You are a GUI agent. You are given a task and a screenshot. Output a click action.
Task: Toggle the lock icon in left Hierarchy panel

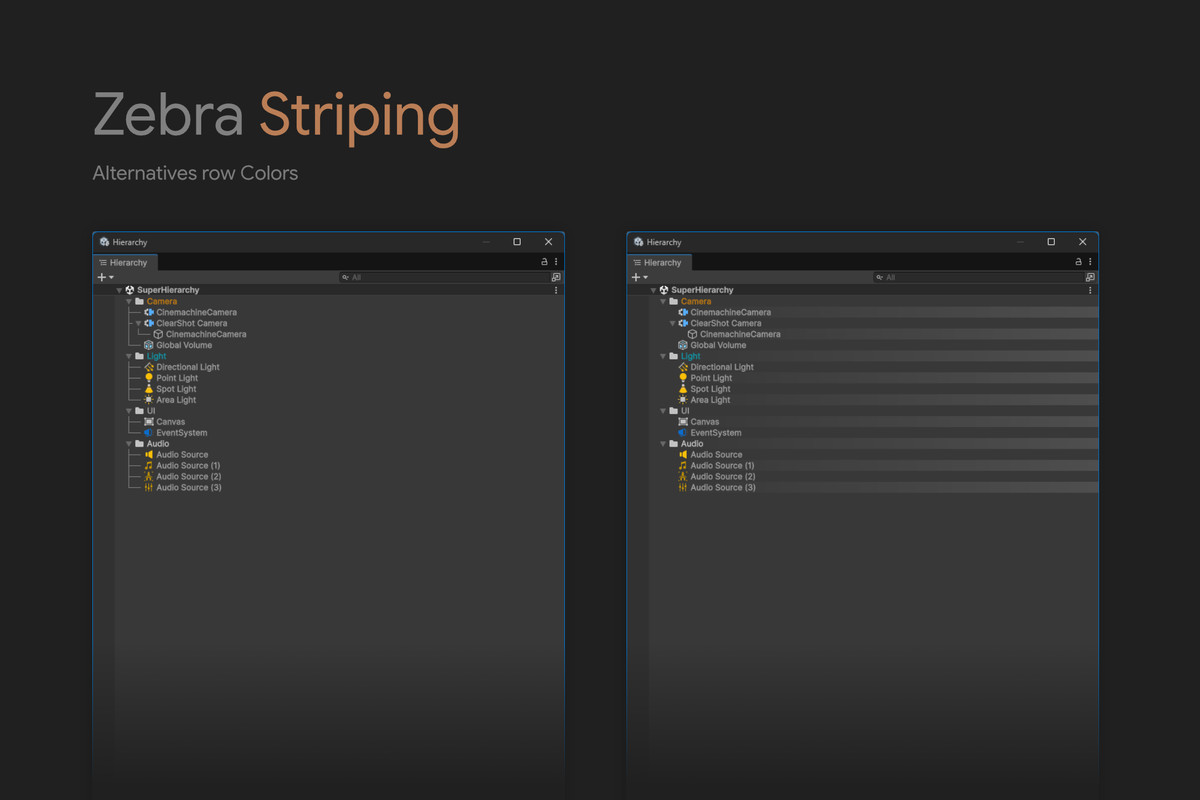click(x=544, y=262)
